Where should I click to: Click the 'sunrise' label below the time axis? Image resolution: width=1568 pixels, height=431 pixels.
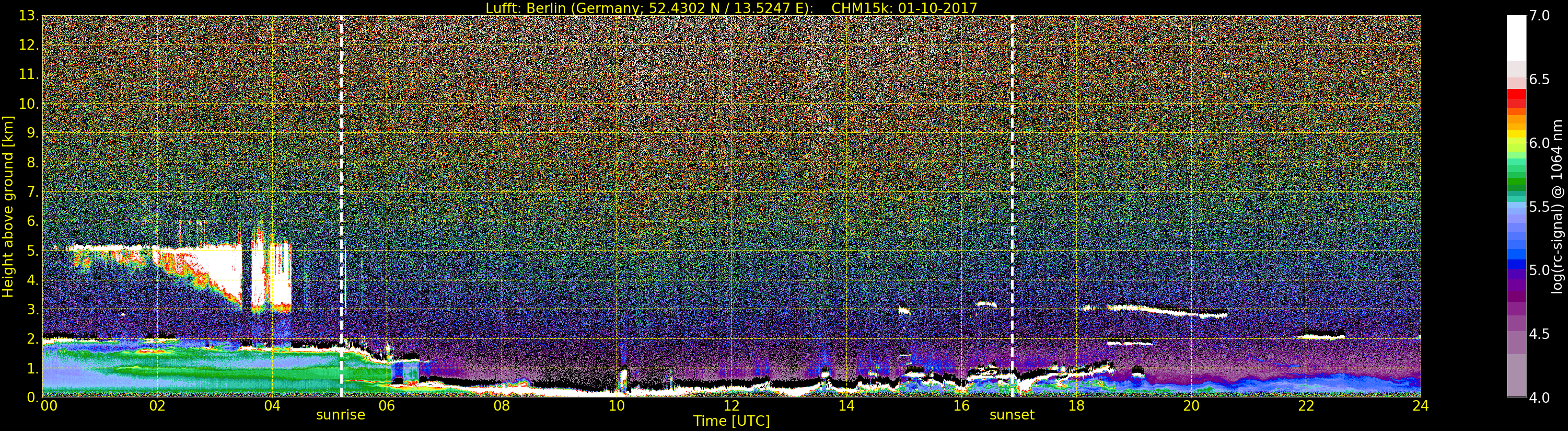(341, 415)
